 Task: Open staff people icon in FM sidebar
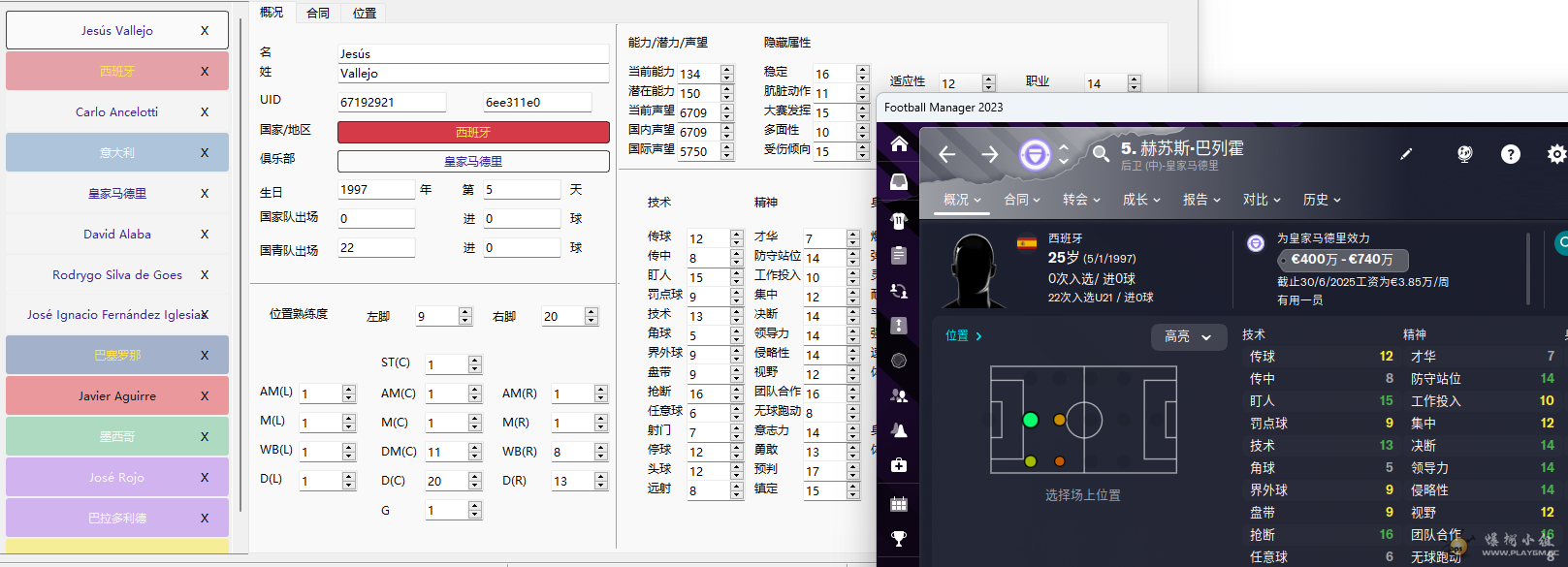tap(899, 395)
